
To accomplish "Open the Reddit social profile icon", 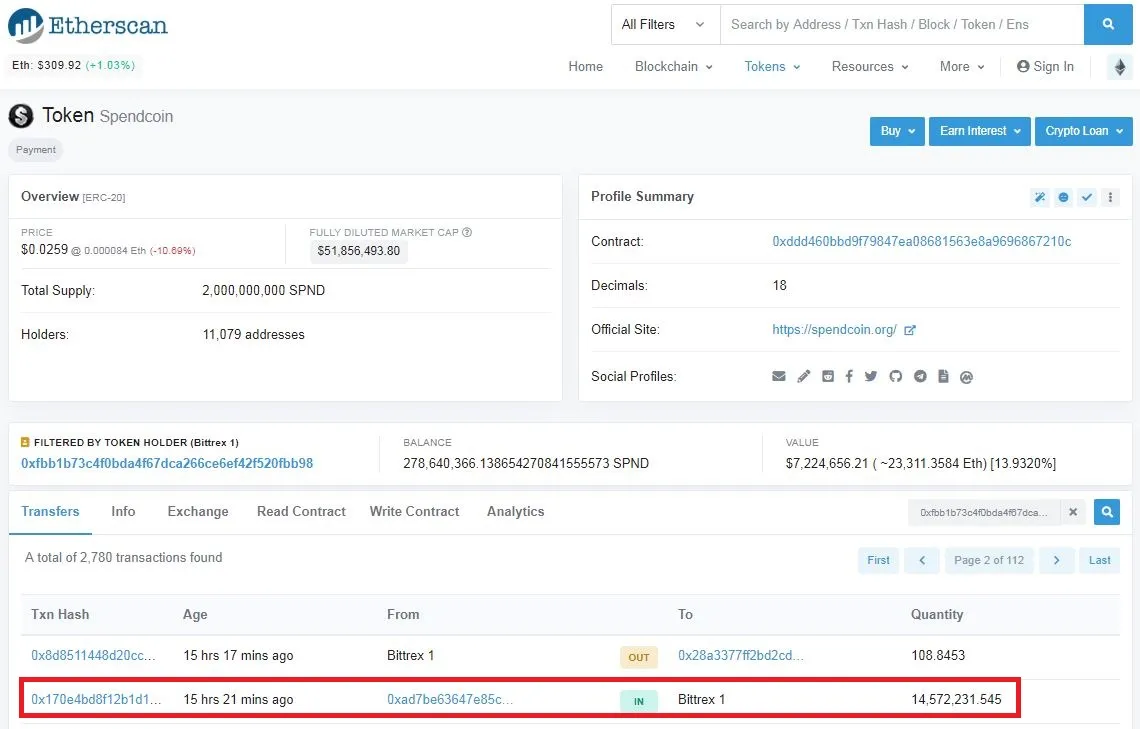I will click(x=827, y=377).
